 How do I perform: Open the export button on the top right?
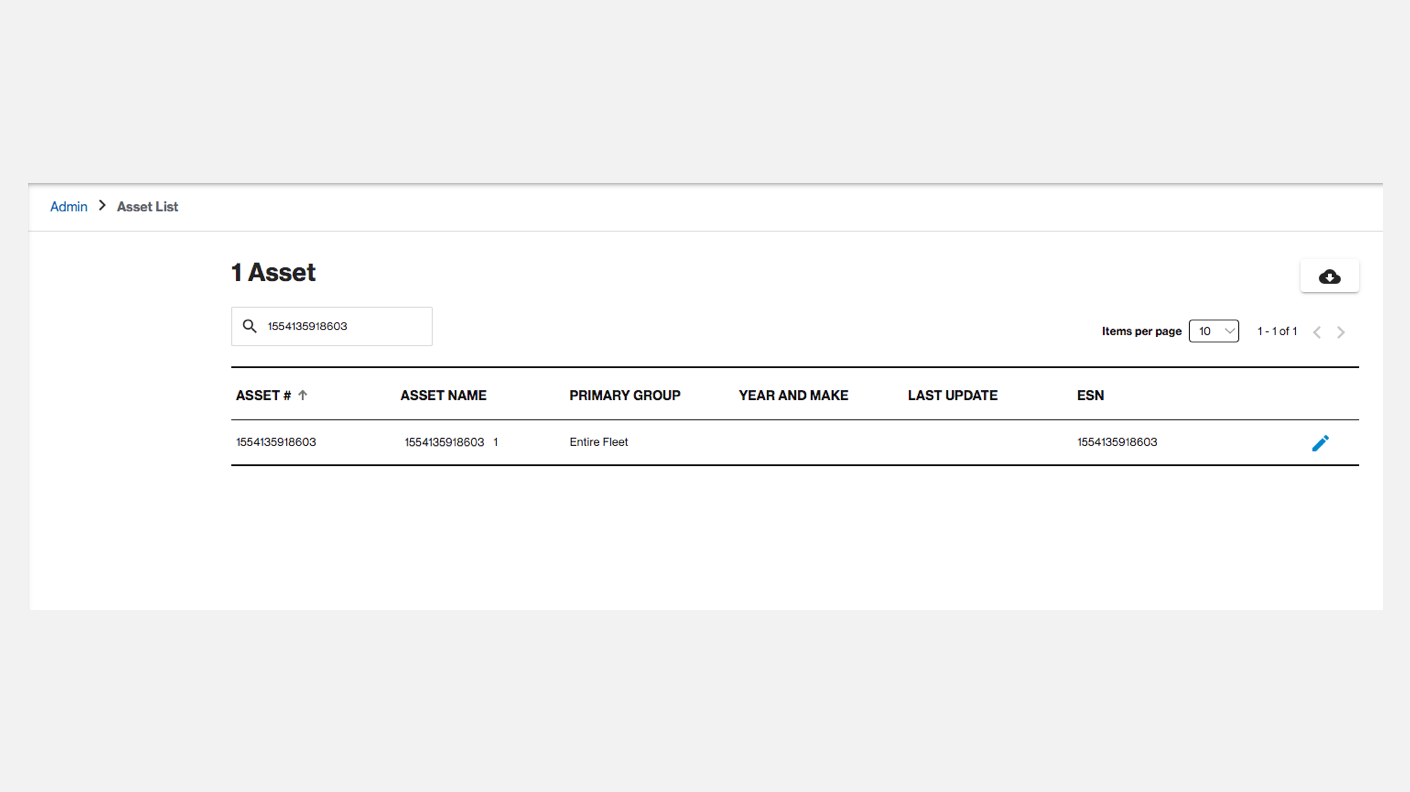(1329, 275)
